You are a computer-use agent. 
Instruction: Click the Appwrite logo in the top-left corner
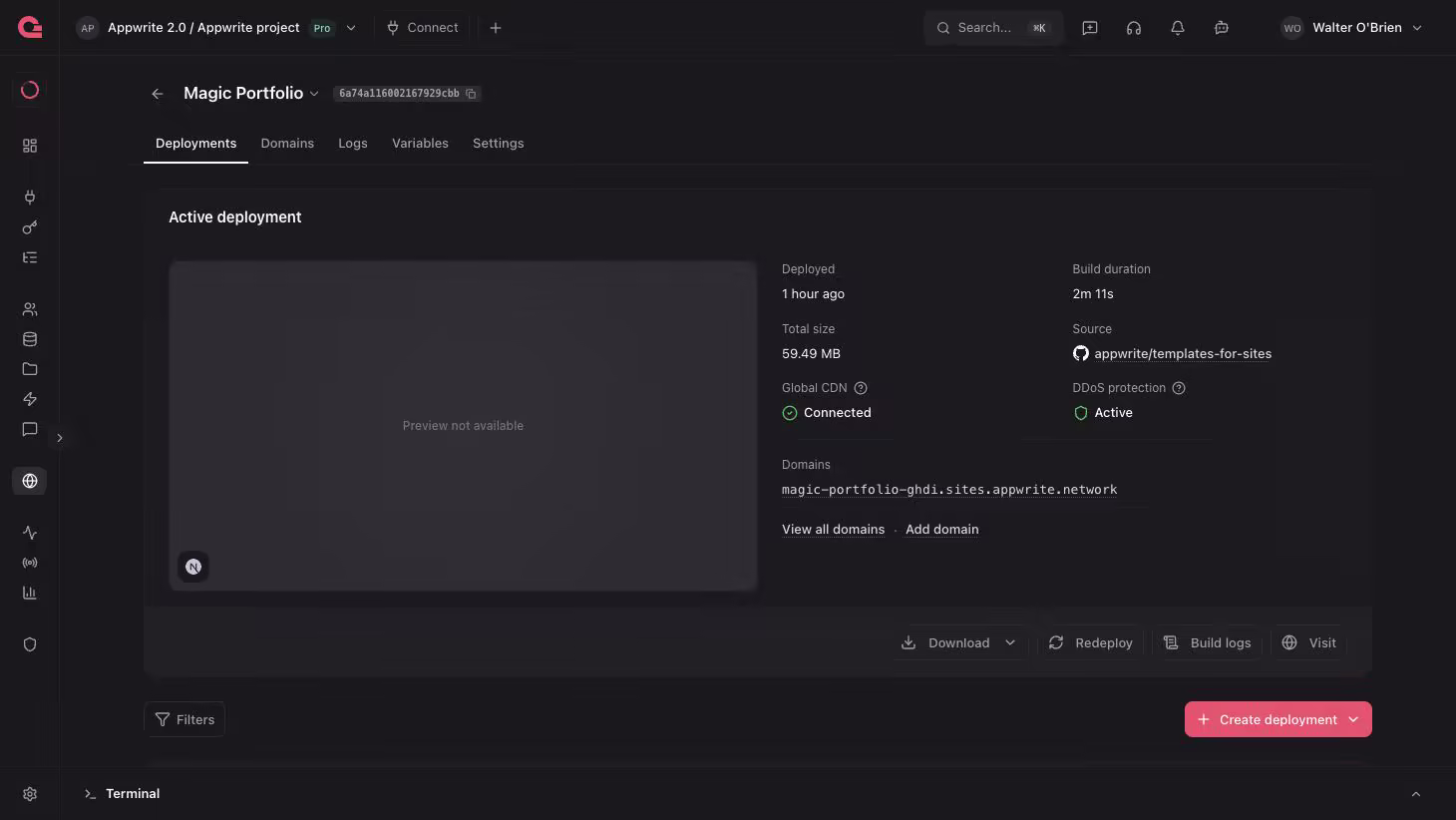[30, 28]
